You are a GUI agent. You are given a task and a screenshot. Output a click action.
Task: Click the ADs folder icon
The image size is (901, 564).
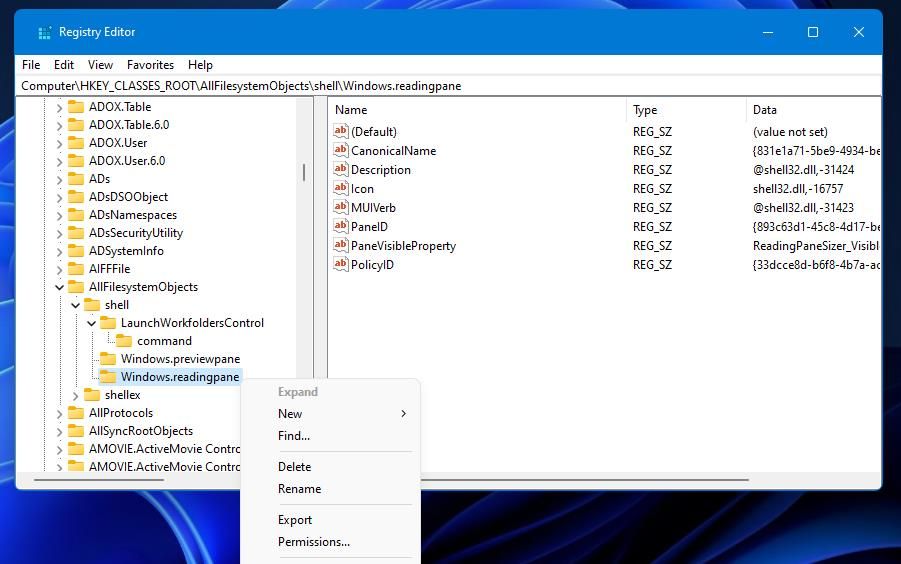(x=76, y=179)
